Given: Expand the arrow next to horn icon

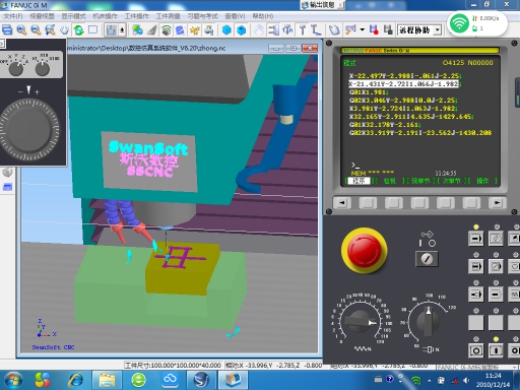Looking at the screenshot, I should (x=362, y=30).
